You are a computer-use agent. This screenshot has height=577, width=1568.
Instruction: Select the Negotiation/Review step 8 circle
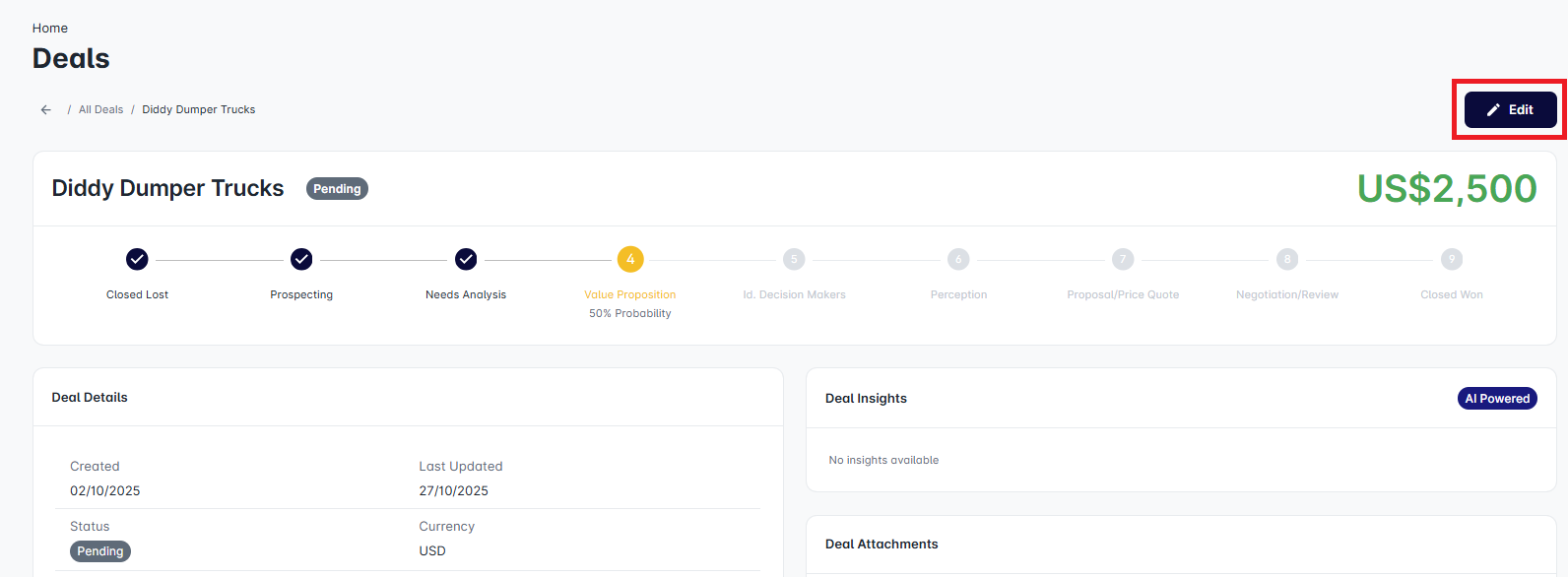click(1286, 259)
